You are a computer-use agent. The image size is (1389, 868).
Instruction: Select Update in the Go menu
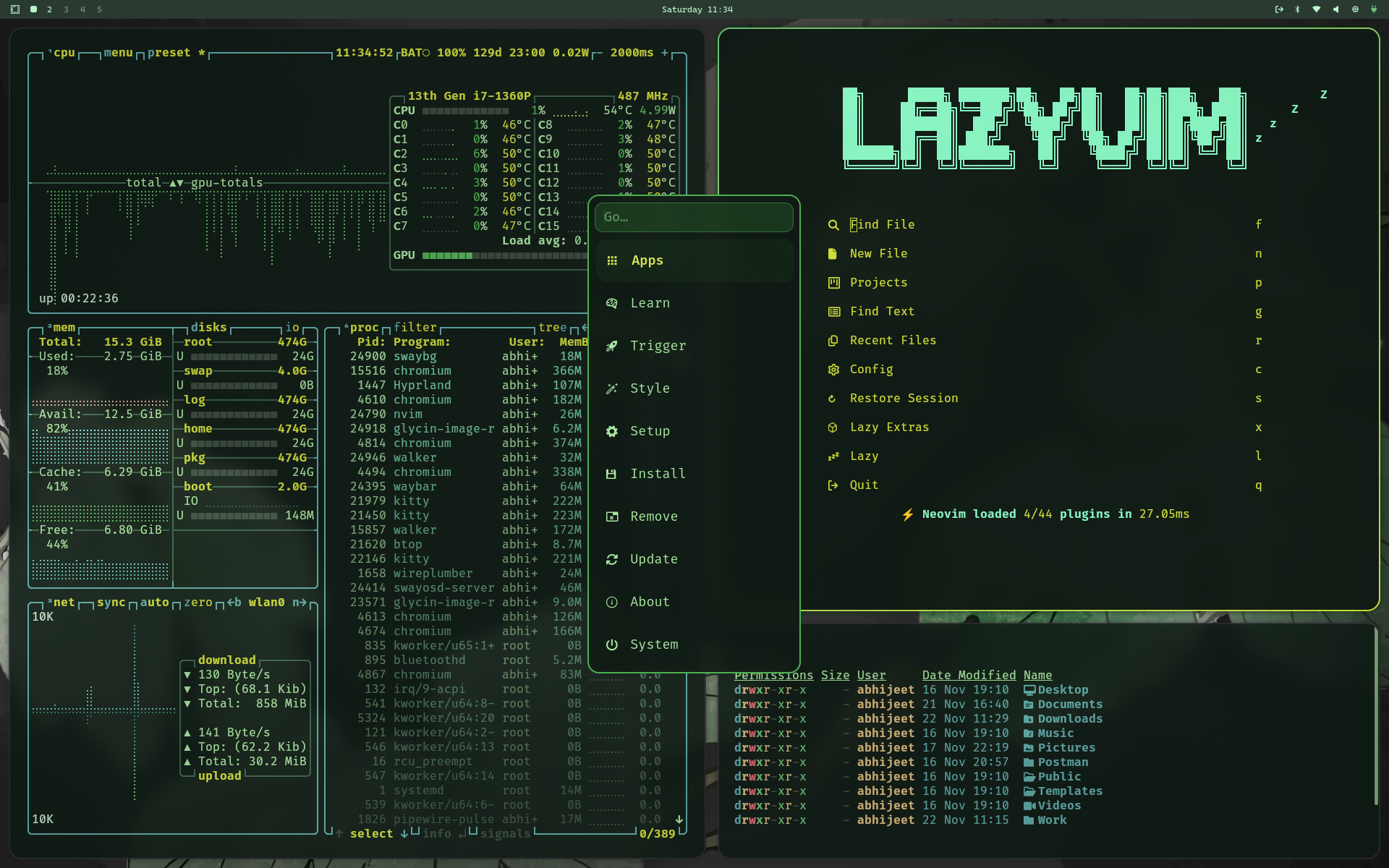(694, 559)
